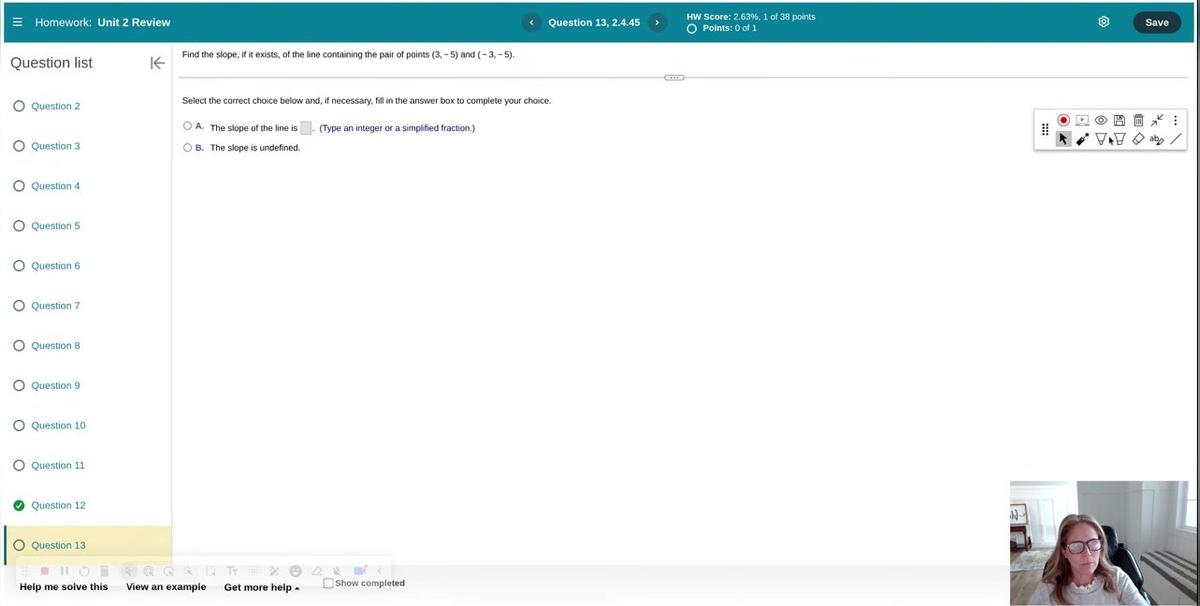Toggle the eye visibility icon

click(1101, 120)
